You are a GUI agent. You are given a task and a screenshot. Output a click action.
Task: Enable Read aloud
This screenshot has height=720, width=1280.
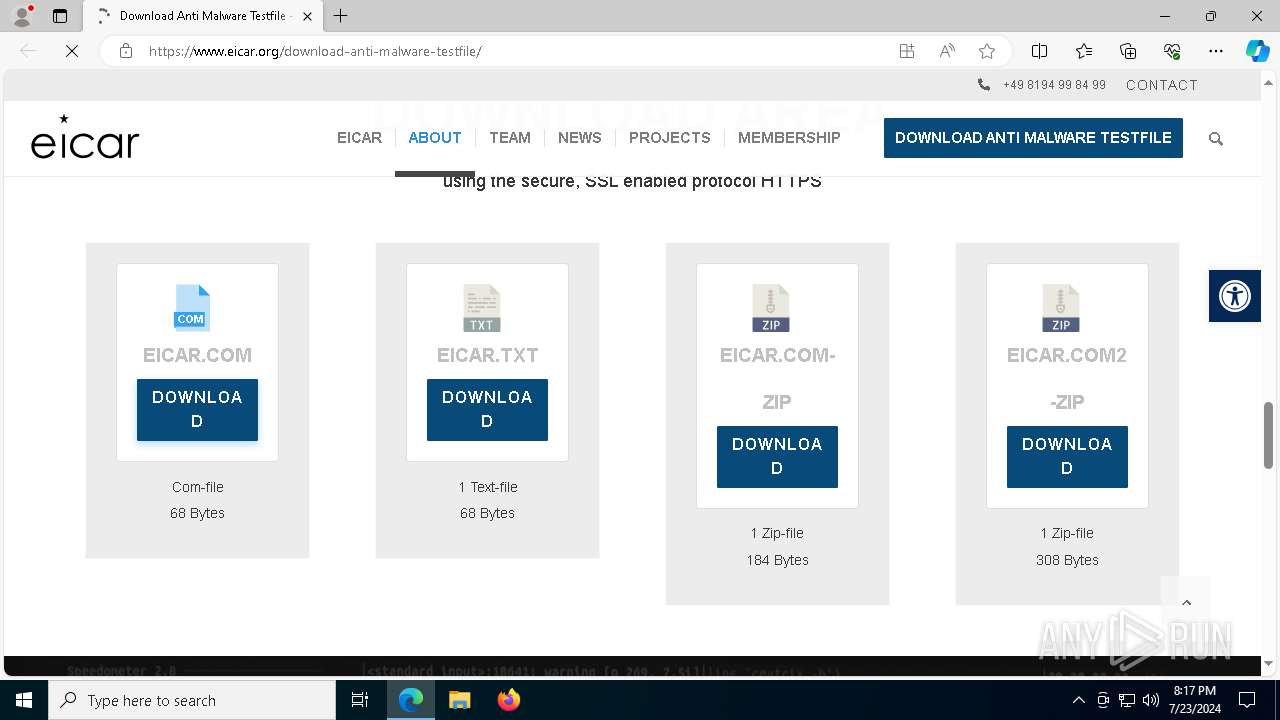point(947,51)
